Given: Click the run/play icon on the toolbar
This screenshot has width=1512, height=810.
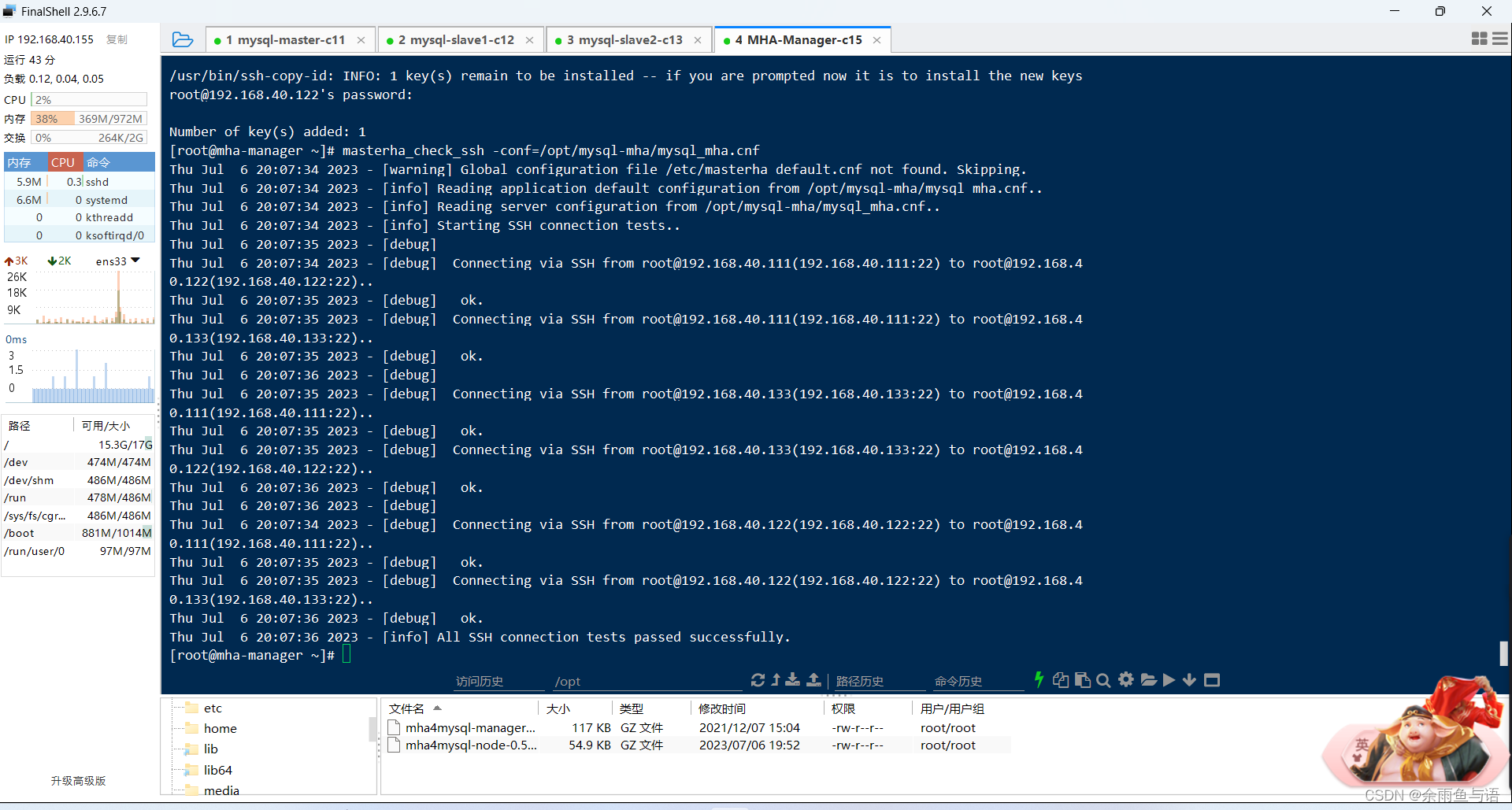Looking at the screenshot, I should coord(1169,679).
